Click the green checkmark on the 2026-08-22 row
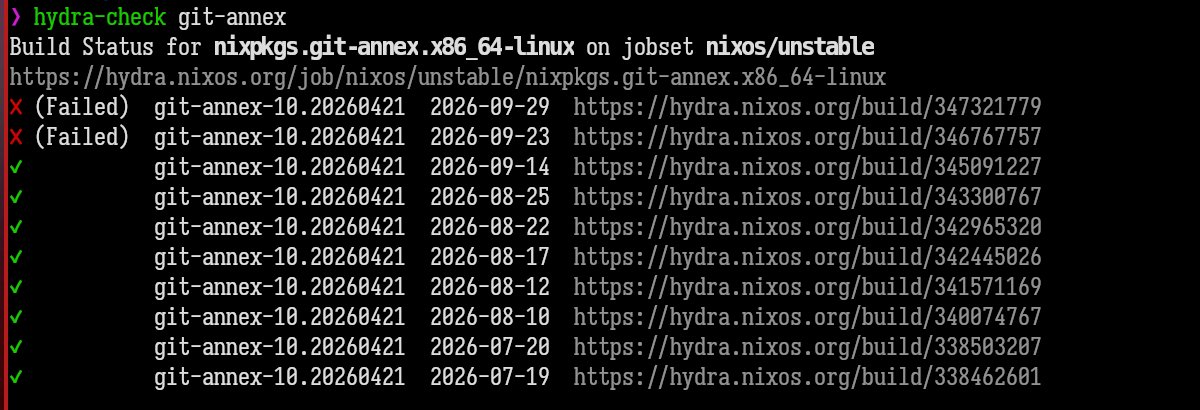The height and width of the screenshot is (410, 1200). coord(16,227)
